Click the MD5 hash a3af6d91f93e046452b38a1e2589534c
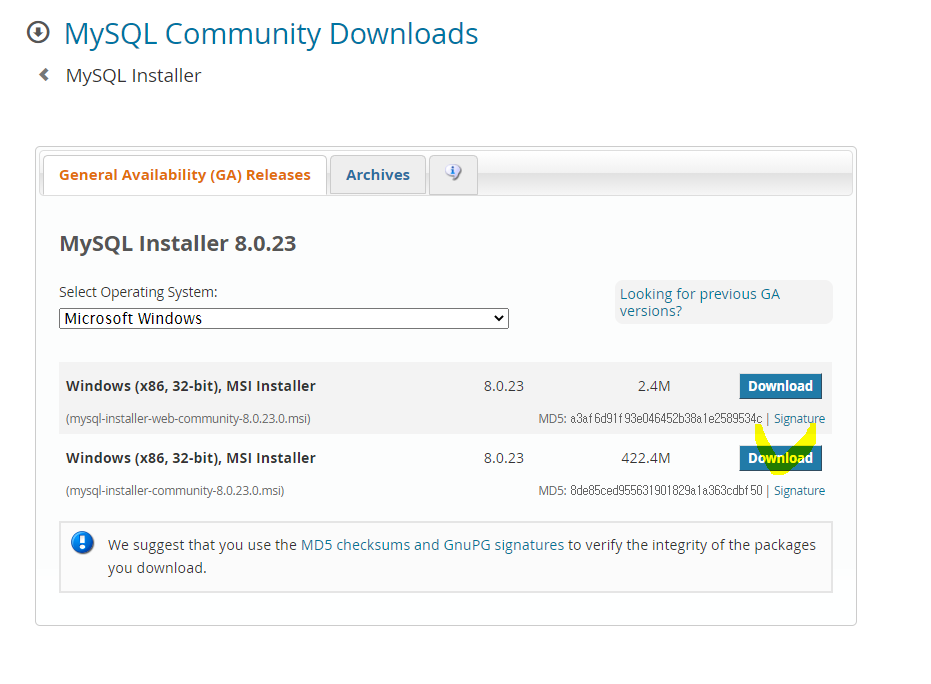The image size is (931, 684). pyautogui.click(x=666, y=419)
